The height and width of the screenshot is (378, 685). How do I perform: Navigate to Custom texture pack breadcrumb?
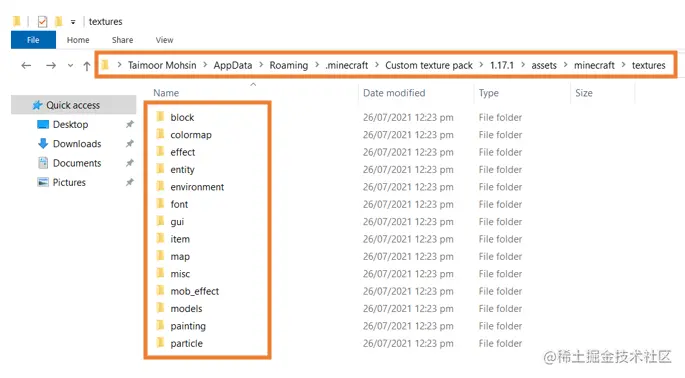pyautogui.click(x=429, y=65)
